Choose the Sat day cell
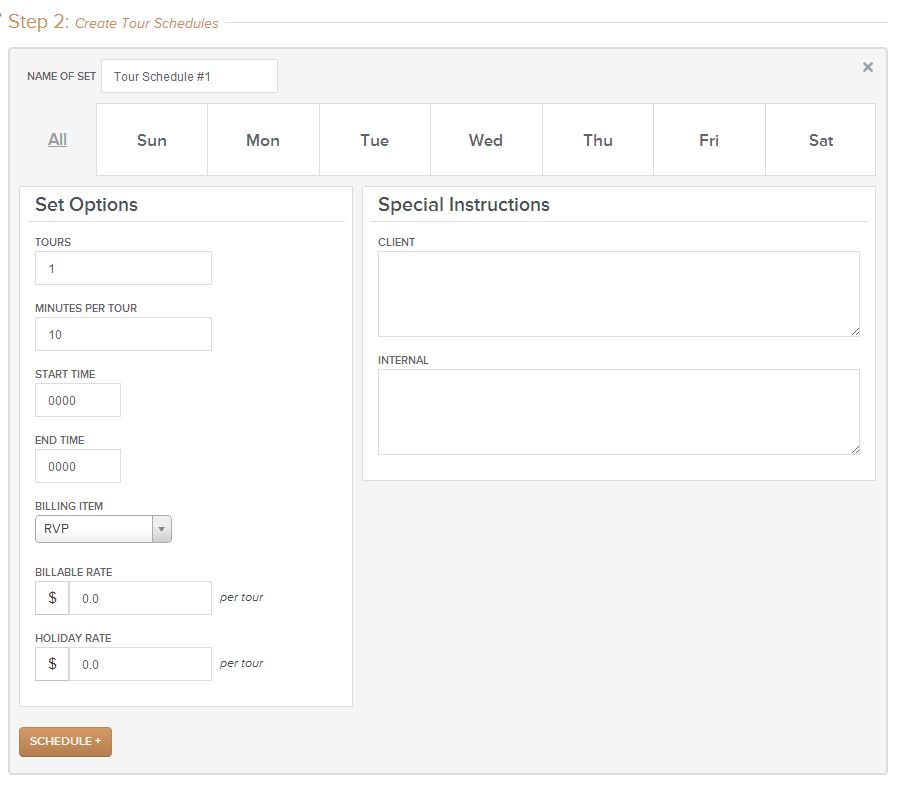The width and height of the screenshot is (900, 785). [820, 140]
